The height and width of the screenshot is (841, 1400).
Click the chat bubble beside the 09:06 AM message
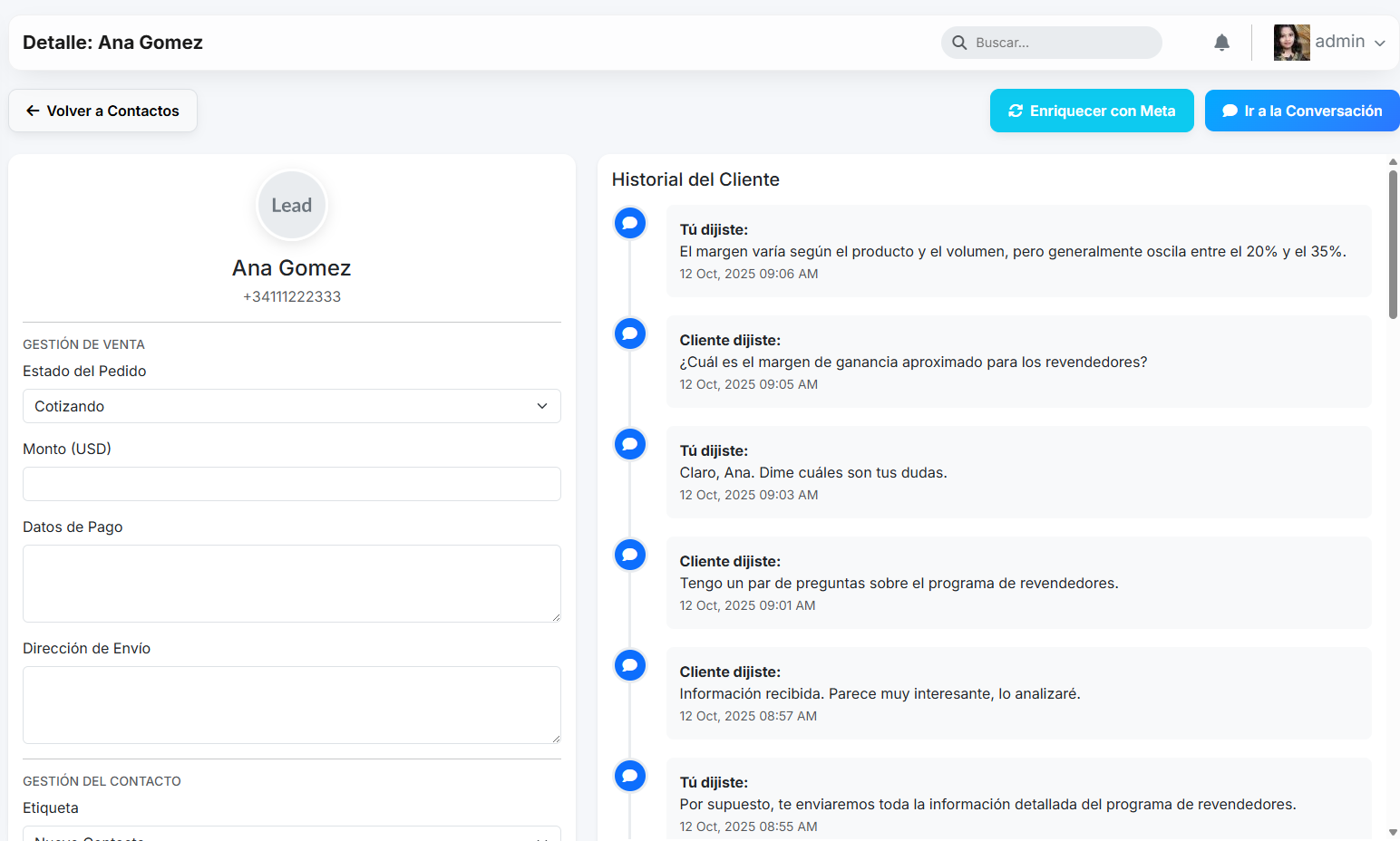click(629, 222)
